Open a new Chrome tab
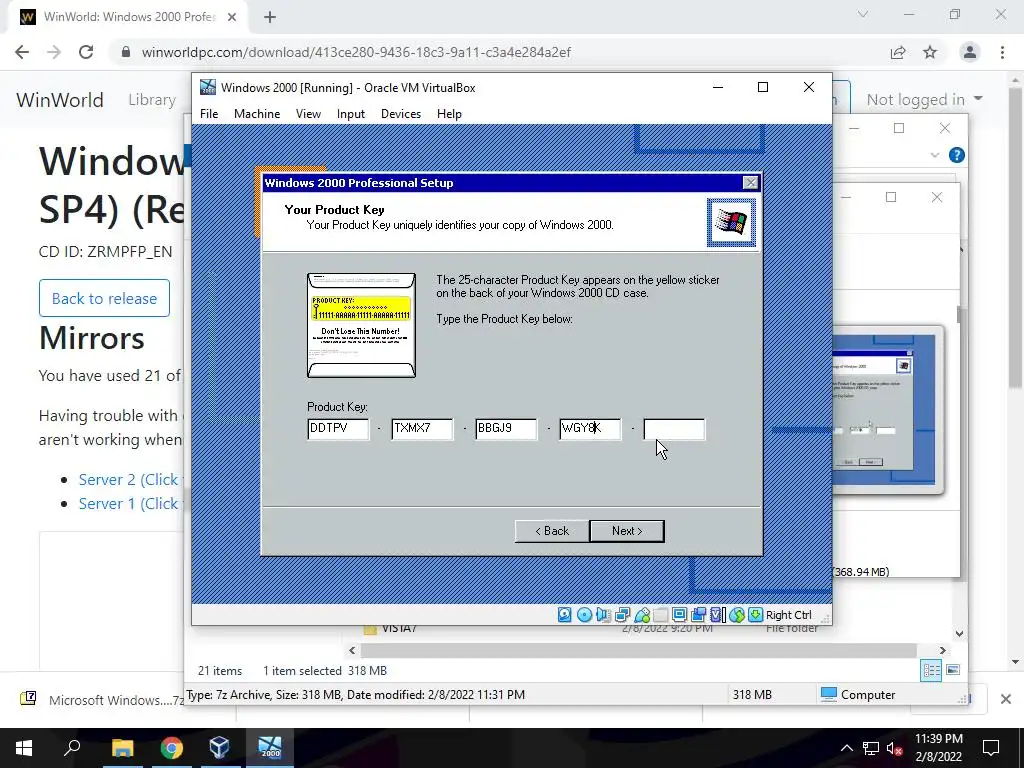The width and height of the screenshot is (1024, 768). tap(270, 17)
